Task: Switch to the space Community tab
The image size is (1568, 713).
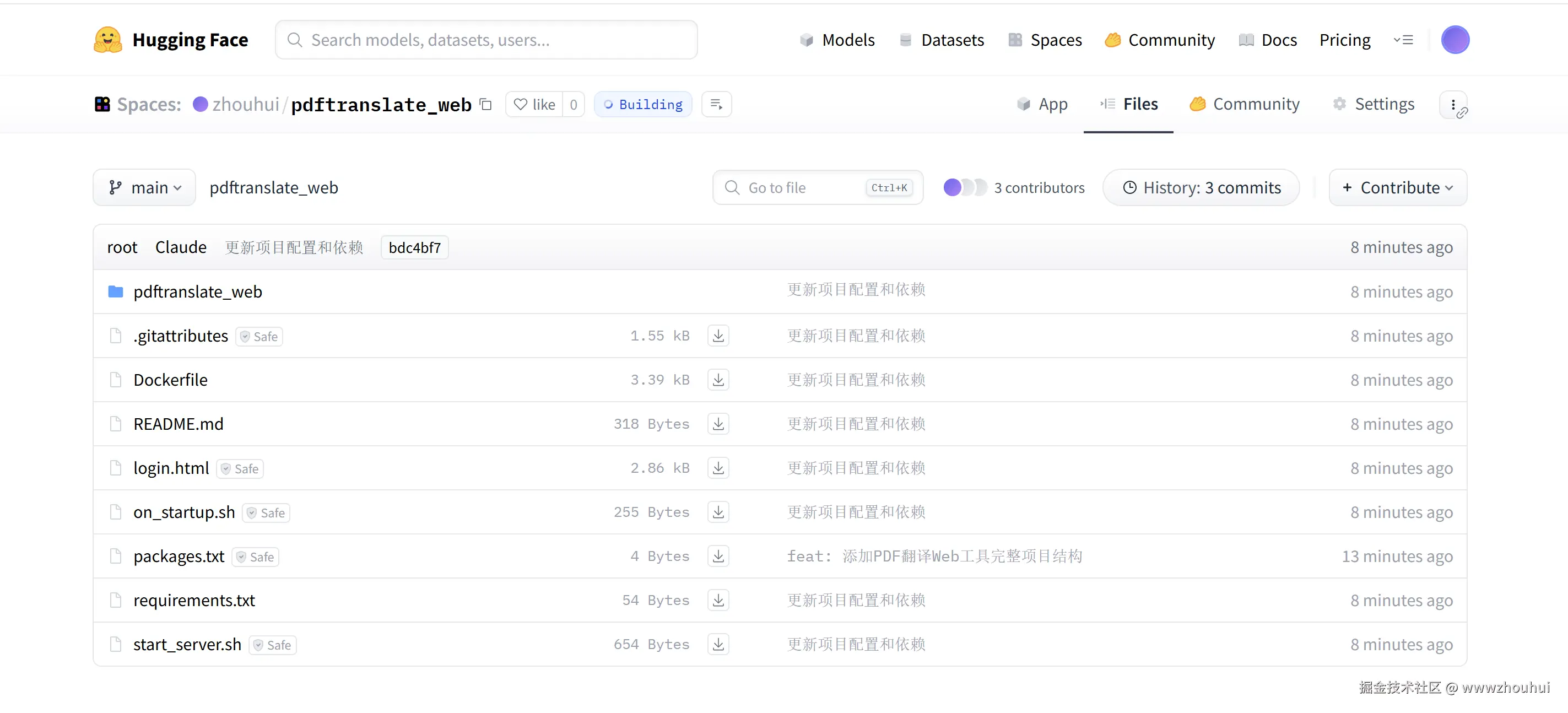Action: pos(1245,104)
